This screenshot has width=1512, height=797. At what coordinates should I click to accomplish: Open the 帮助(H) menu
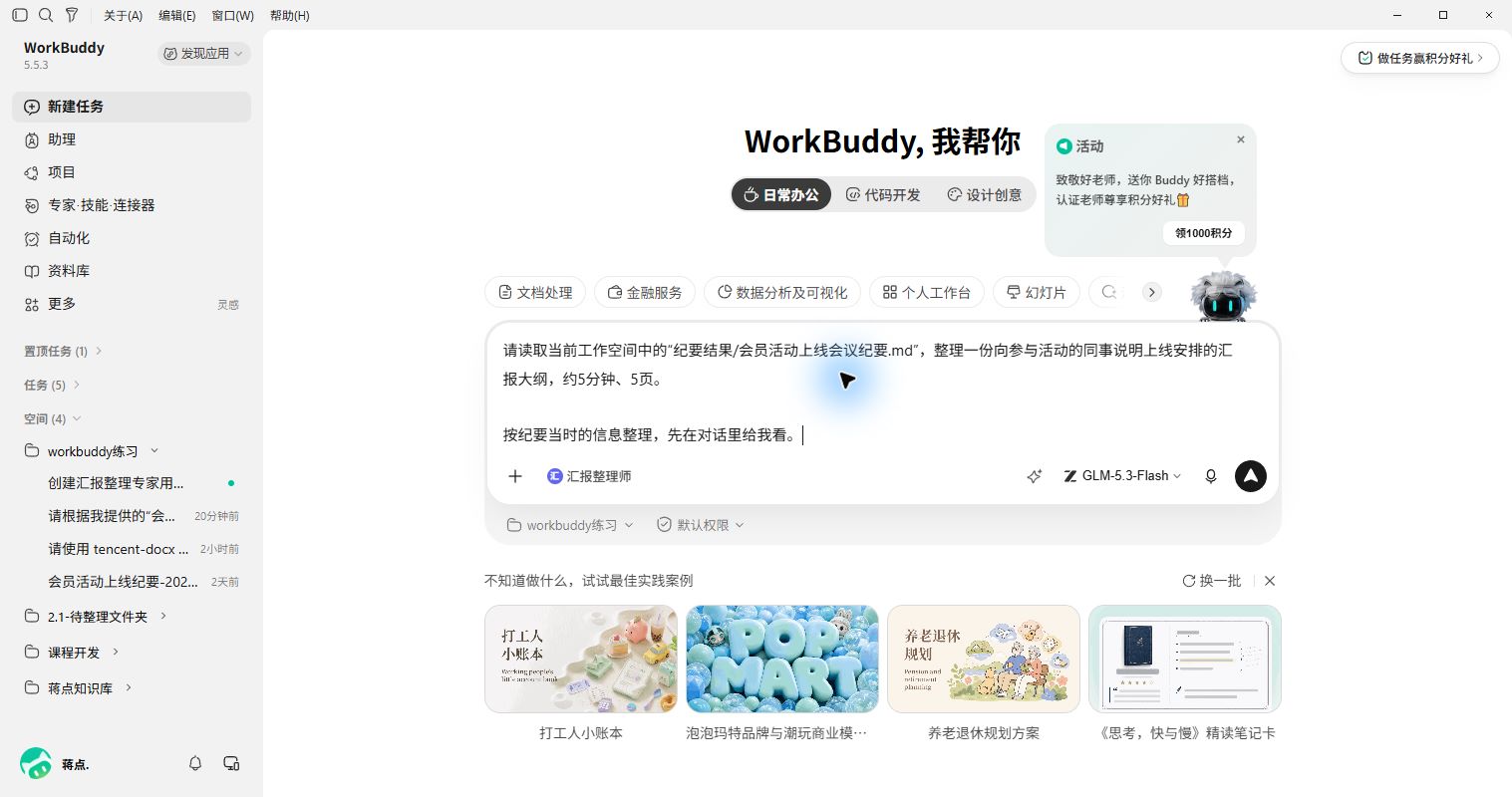click(x=289, y=16)
